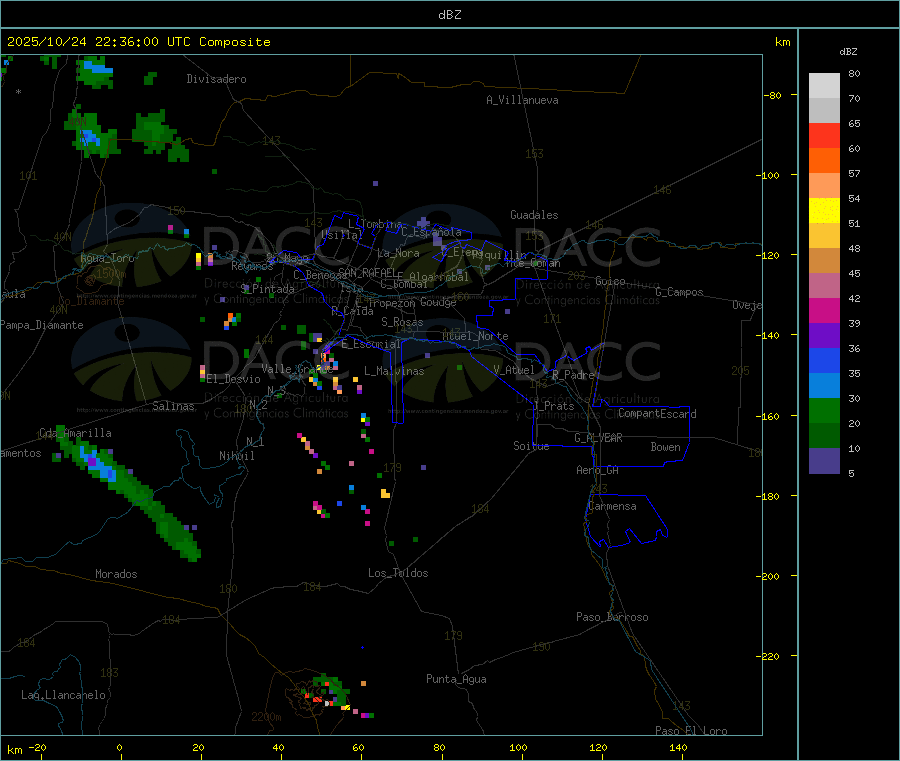The image size is (900, 761).
Task: Click the storm cell with red pixels near 2200m
Action: click(326, 692)
